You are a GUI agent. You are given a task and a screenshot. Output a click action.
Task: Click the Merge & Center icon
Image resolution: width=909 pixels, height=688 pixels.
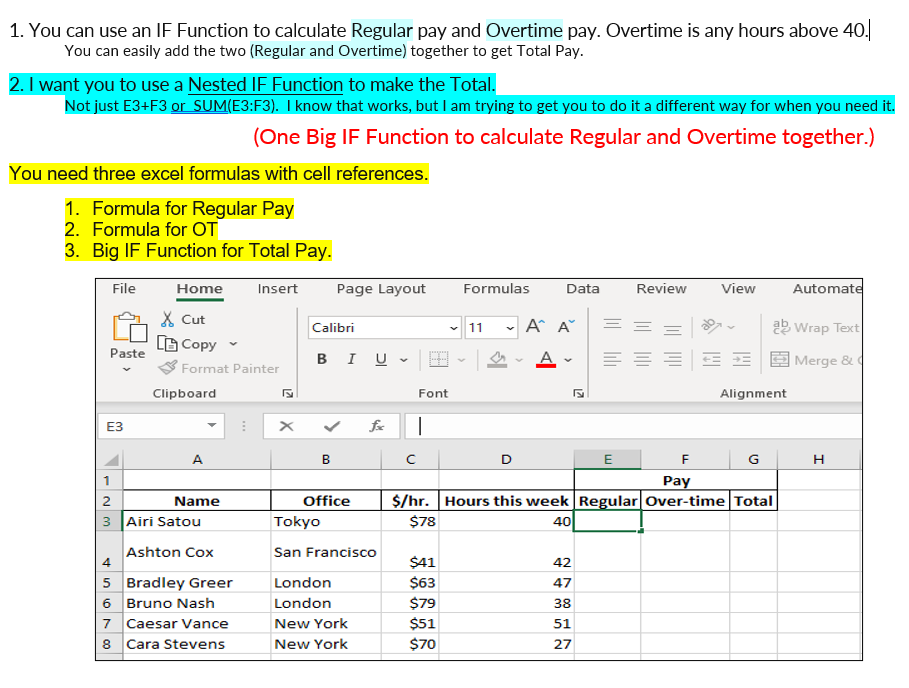pos(780,359)
